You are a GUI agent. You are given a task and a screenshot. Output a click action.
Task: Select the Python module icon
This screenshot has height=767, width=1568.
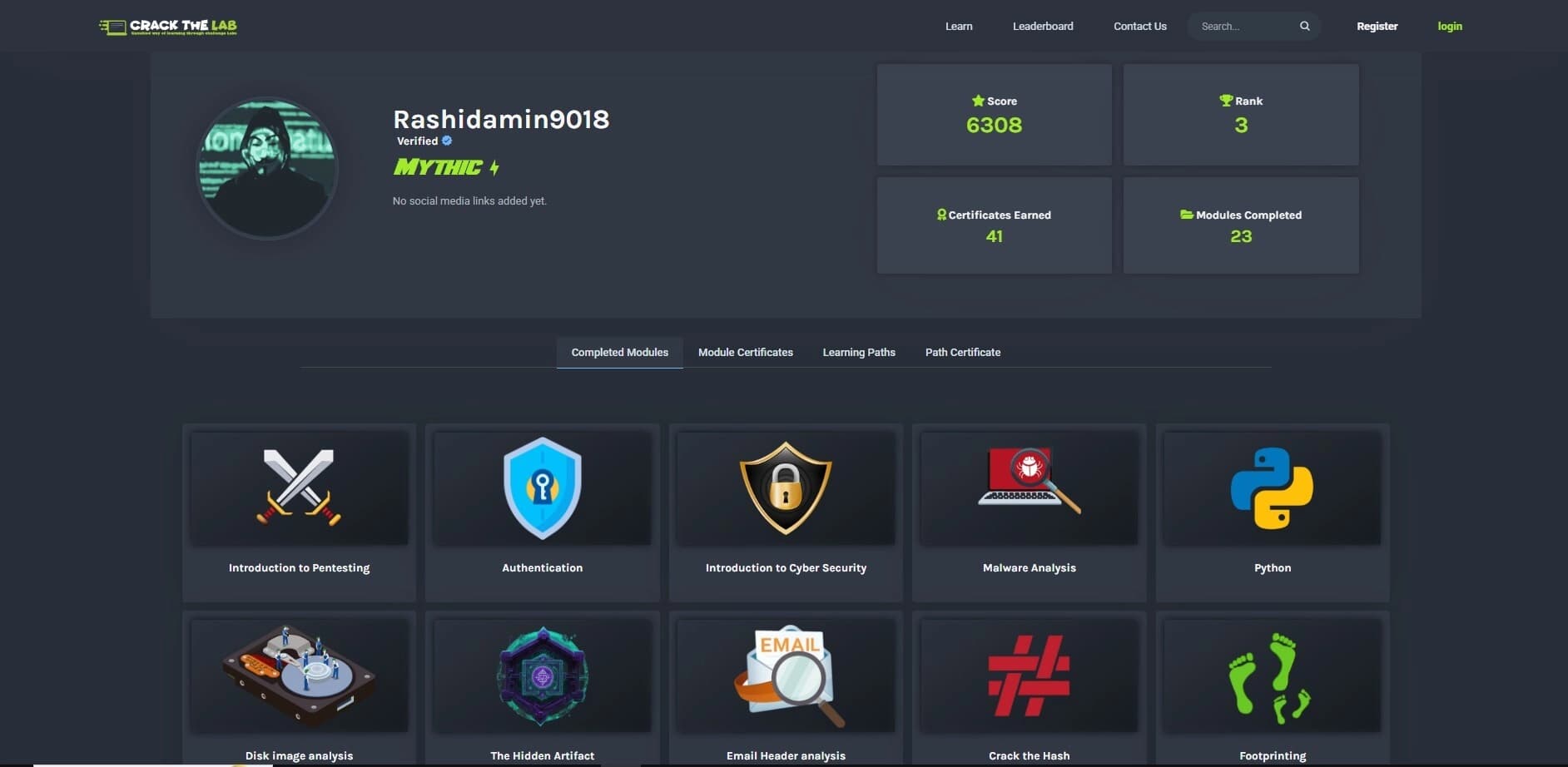(x=1272, y=488)
